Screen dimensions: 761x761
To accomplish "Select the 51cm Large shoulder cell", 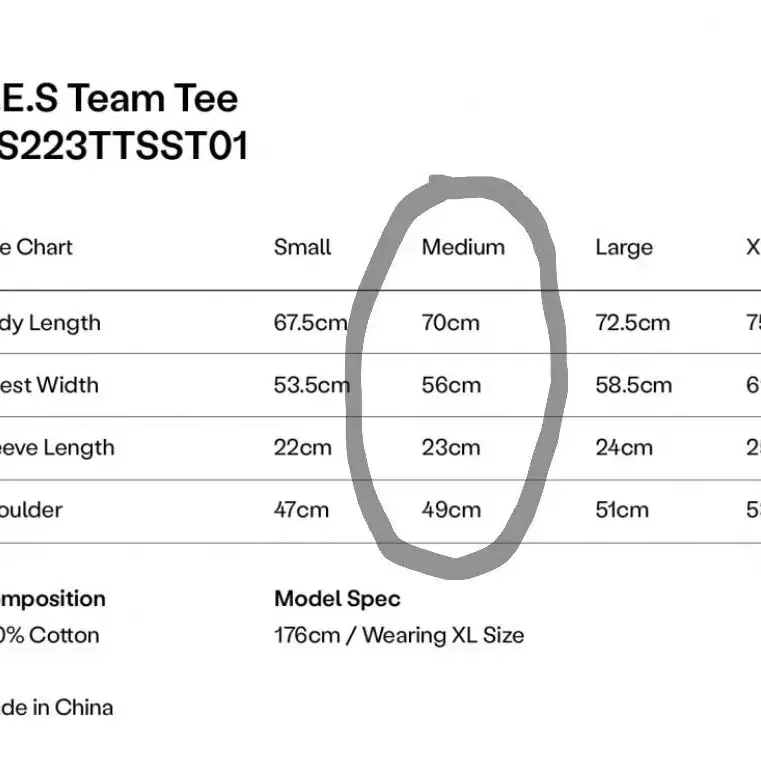I will pyautogui.click(x=622, y=510).
